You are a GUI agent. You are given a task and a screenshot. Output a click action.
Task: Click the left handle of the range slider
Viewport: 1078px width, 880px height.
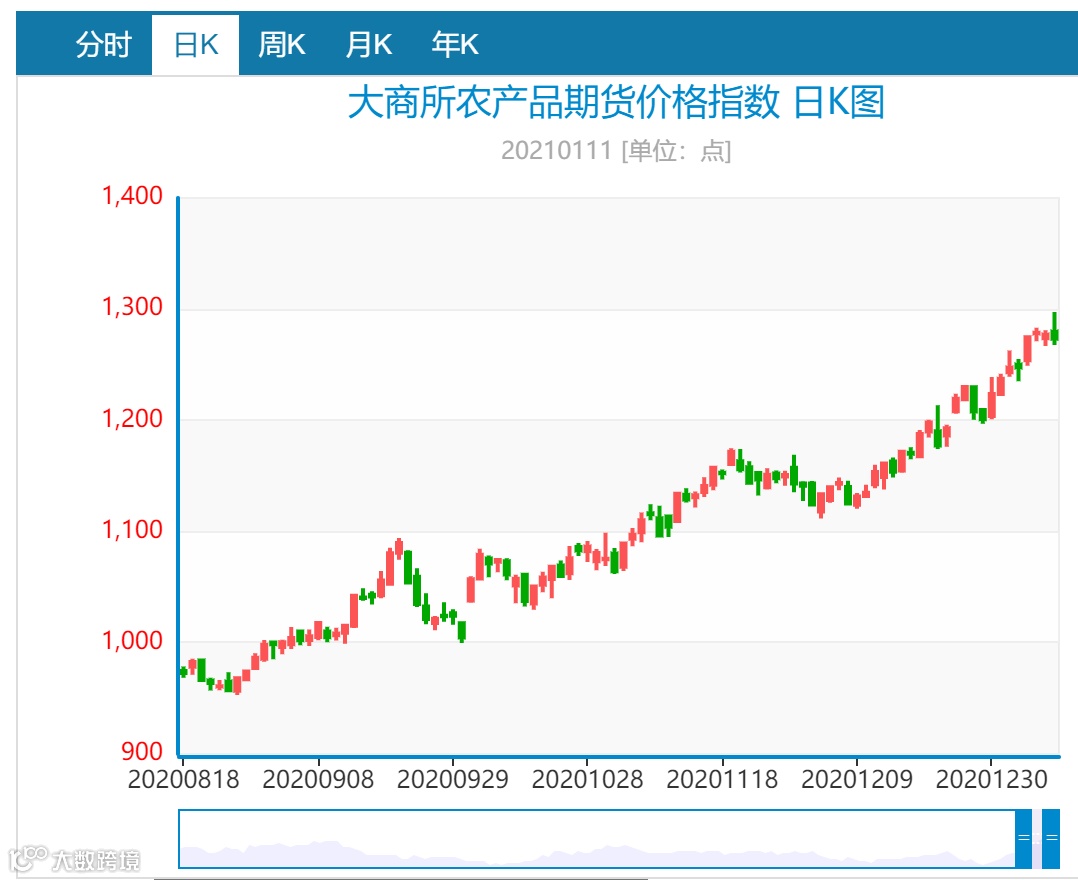click(1024, 839)
